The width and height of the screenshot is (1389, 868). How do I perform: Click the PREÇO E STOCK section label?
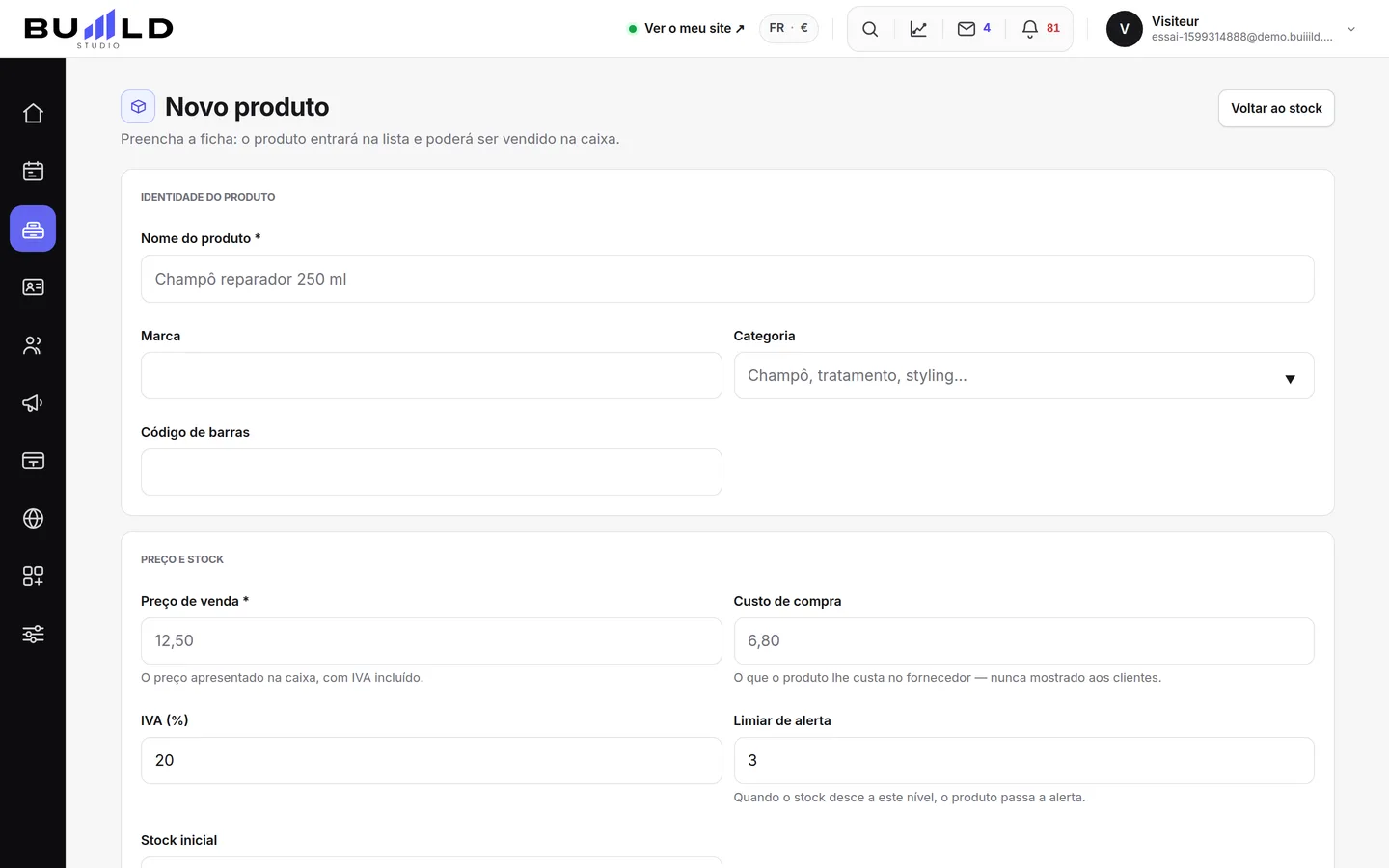[182, 559]
